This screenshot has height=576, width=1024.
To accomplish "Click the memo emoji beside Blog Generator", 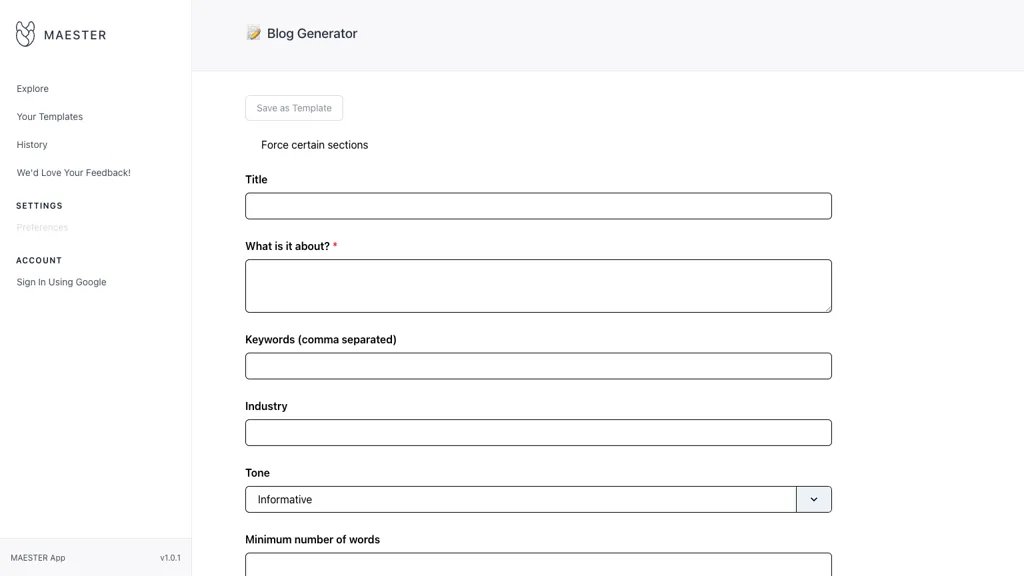I will click(254, 33).
